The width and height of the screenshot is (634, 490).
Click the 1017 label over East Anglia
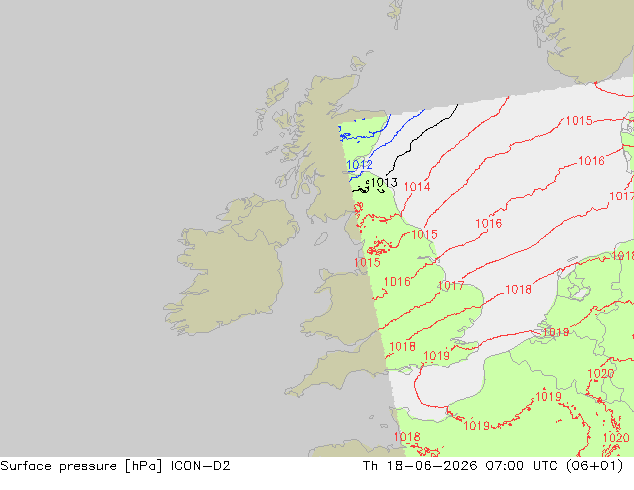(x=450, y=286)
